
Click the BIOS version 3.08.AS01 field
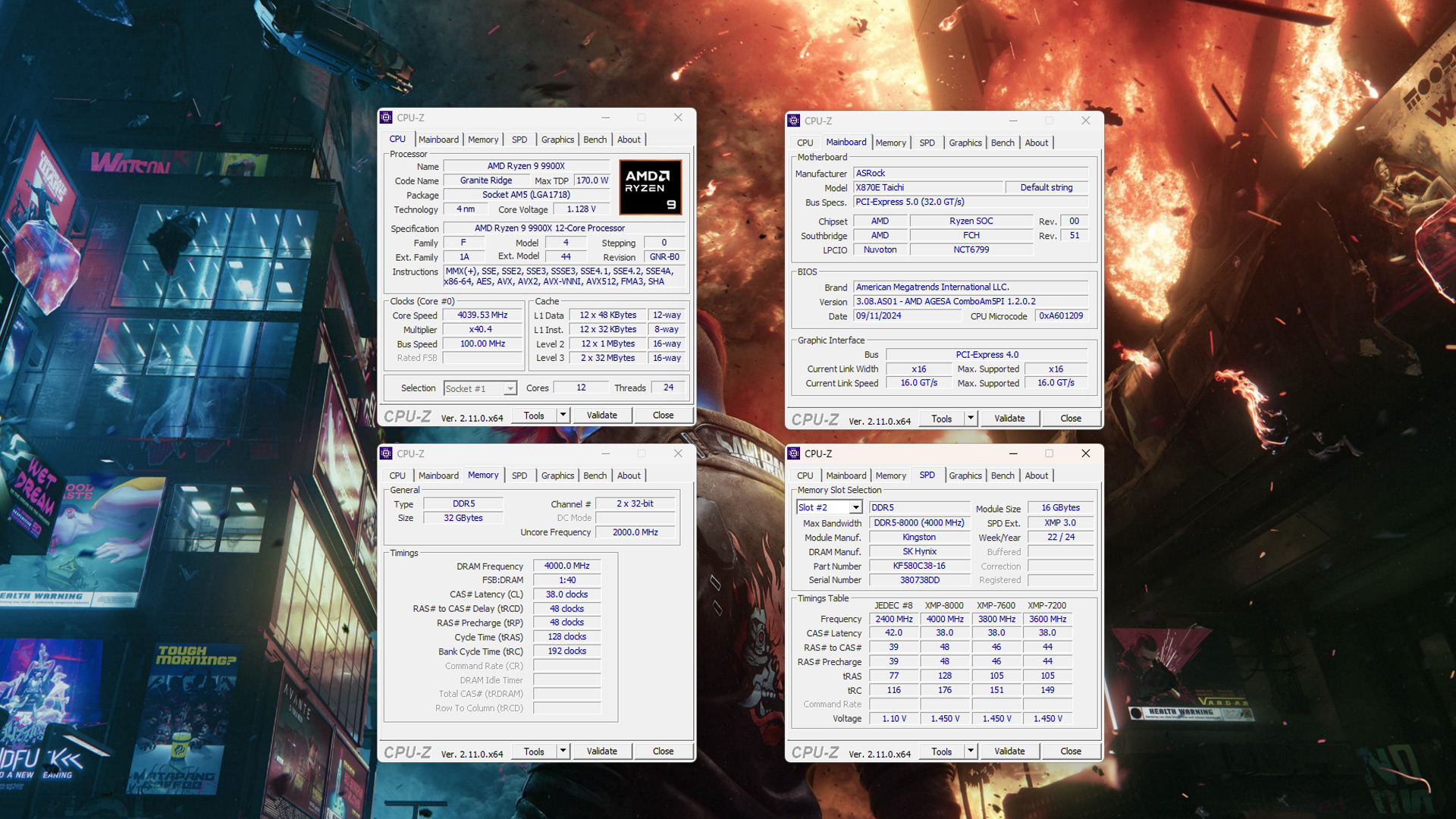pos(971,301)
